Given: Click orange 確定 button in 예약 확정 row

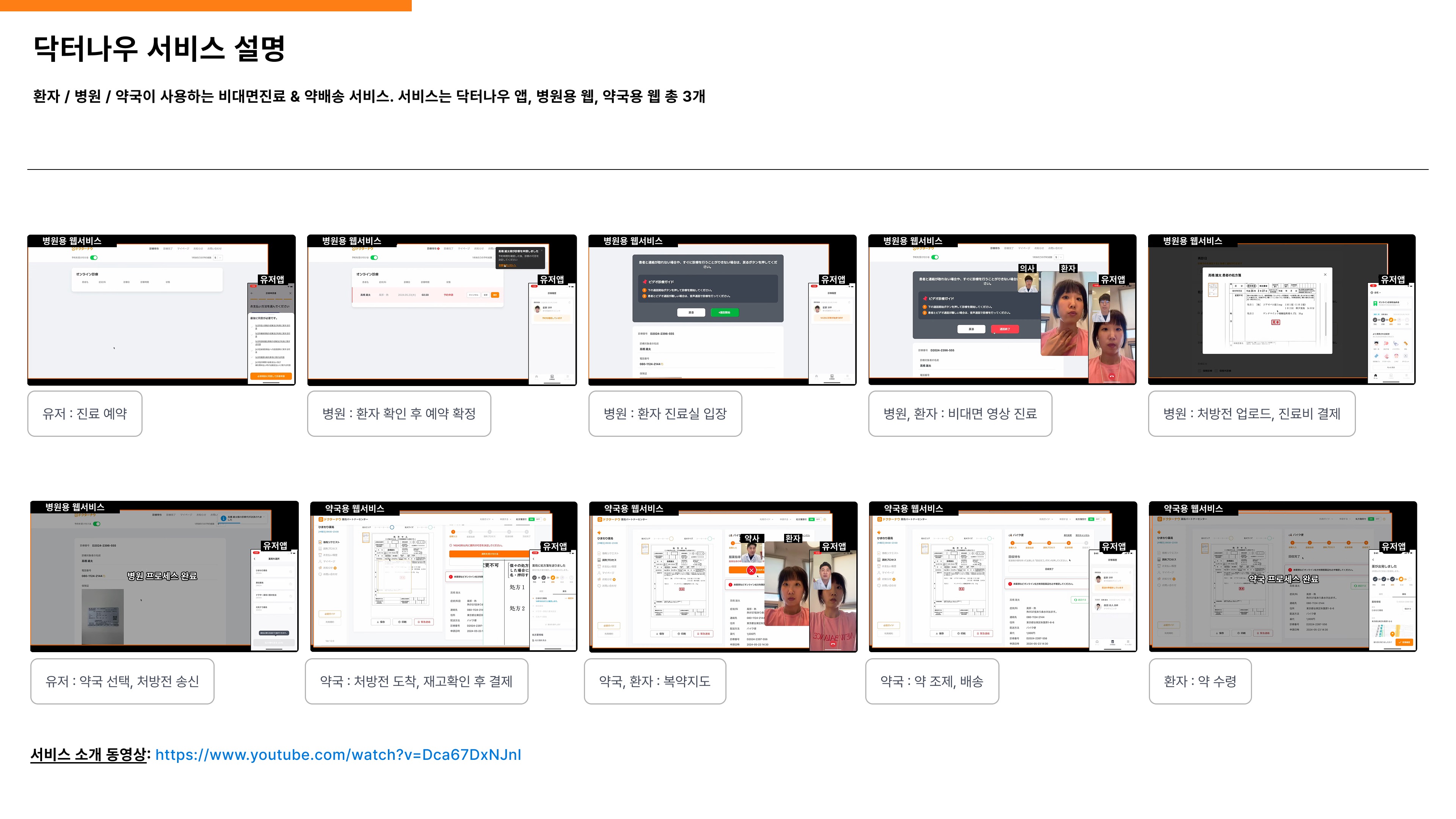Looking at the screenshot, I should pos(495,295).
